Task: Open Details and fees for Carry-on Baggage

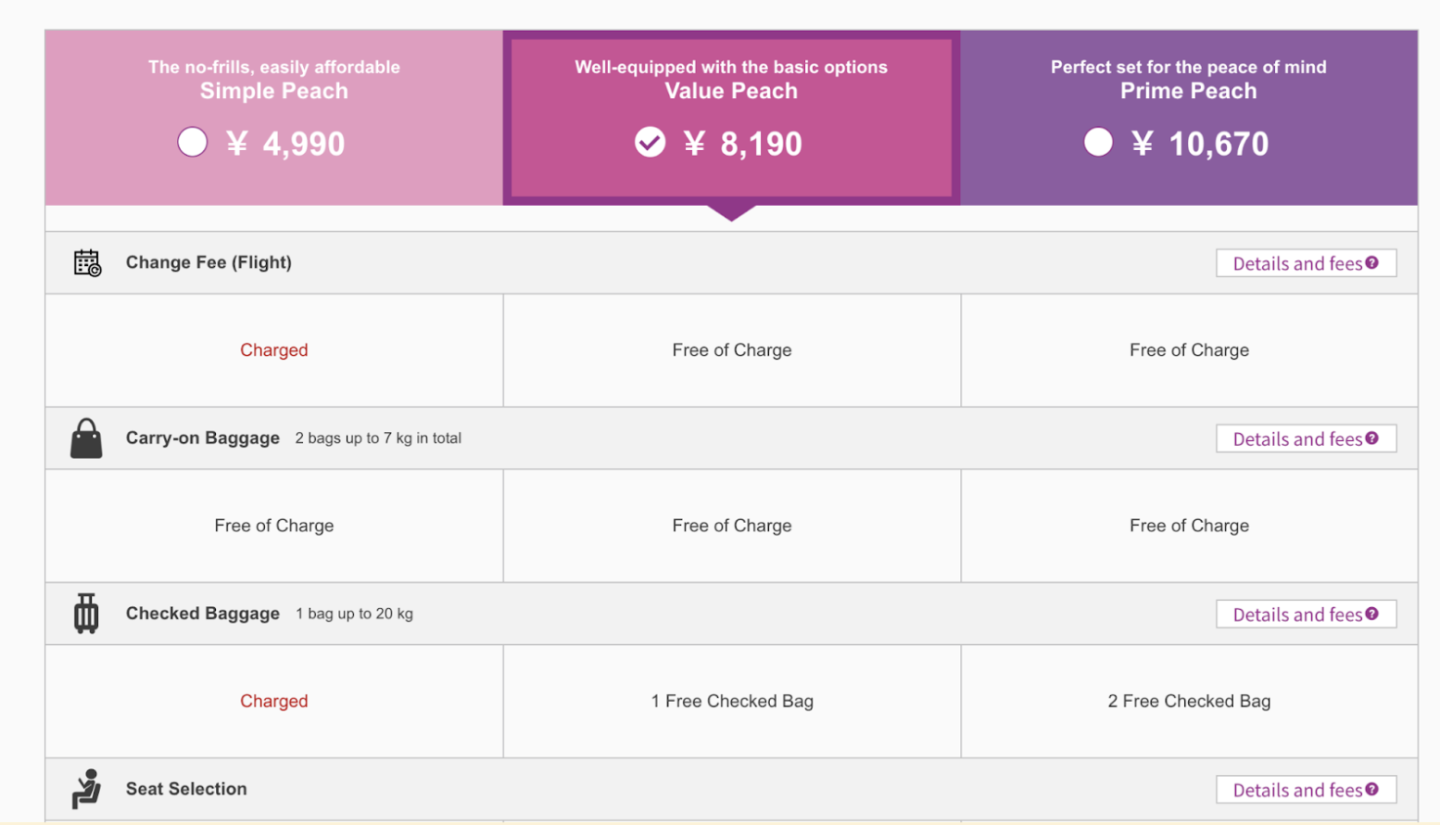Action: coord(1297,439)
